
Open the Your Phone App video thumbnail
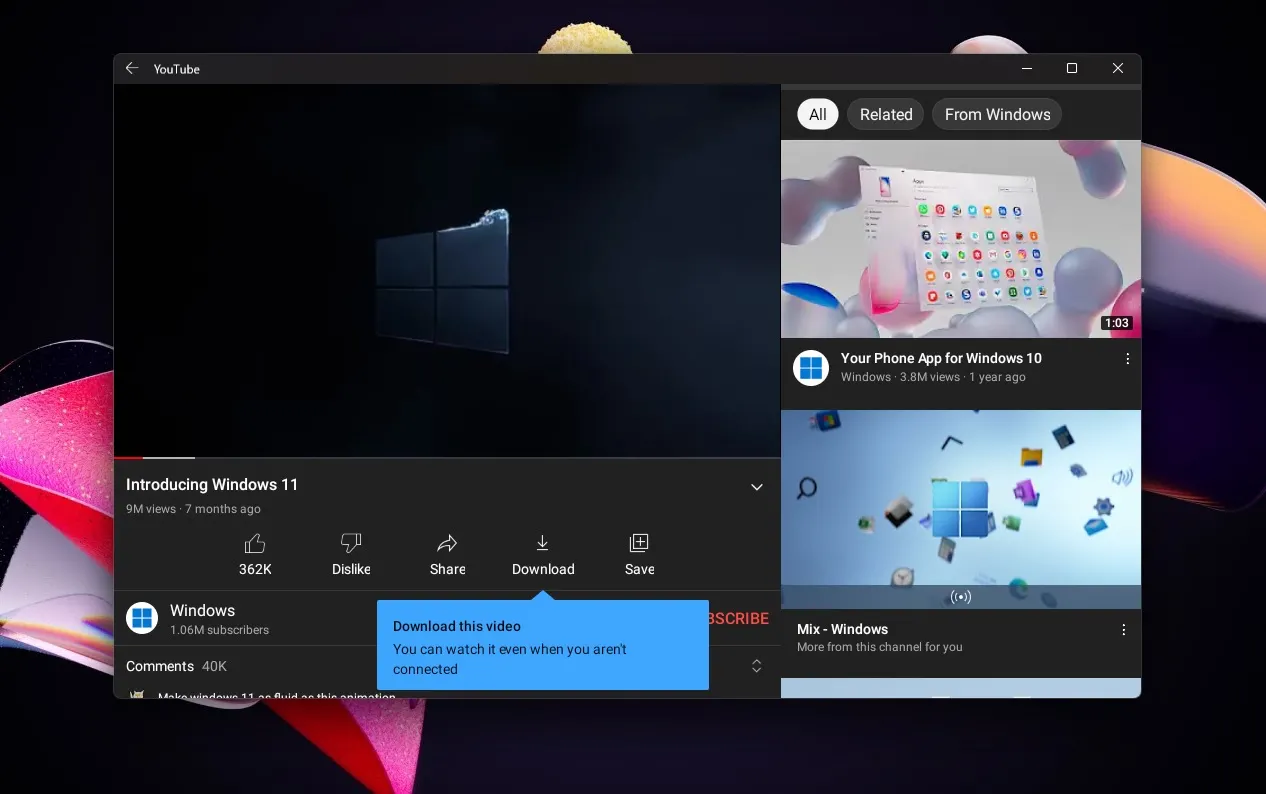tap(960, 239)
